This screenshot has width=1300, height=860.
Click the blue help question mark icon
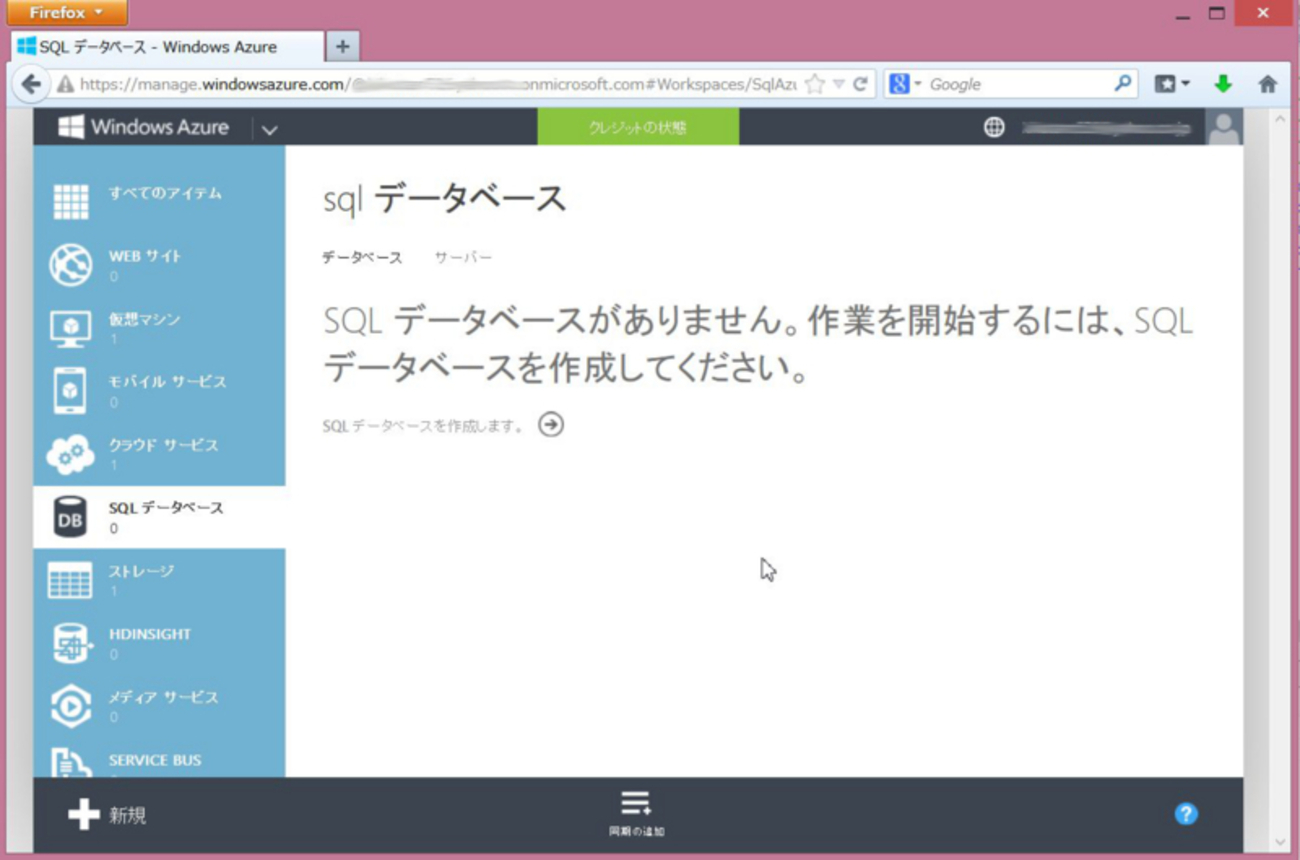pyautogui.click(x=1186, y=814)
